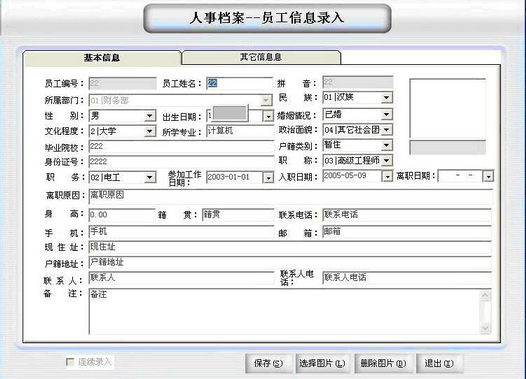Click the 备注 scrollbar down arrow
The height and width of the screenshot is (379, 526).
point(485,328)
